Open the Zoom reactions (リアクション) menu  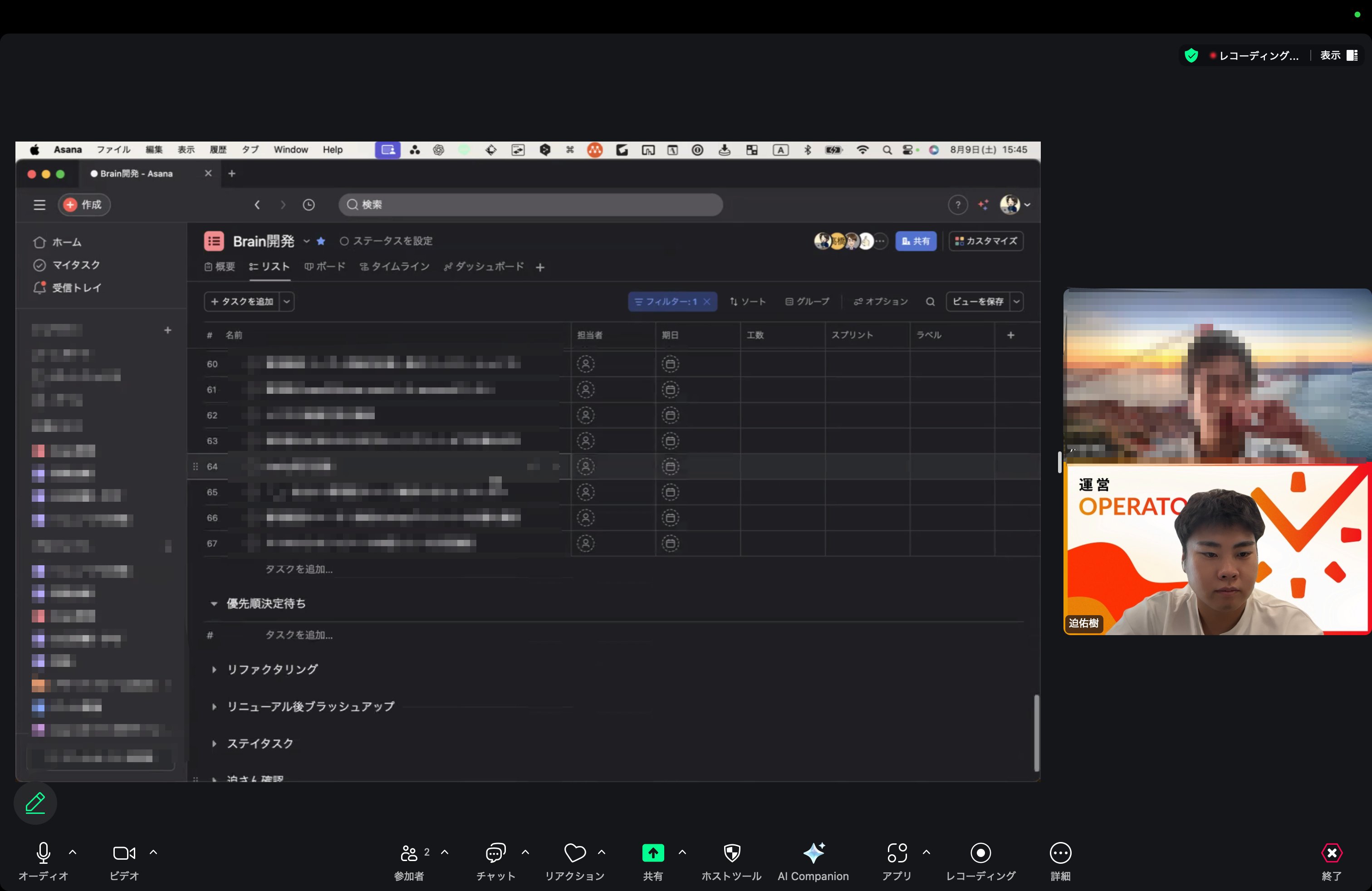point(574,853)
